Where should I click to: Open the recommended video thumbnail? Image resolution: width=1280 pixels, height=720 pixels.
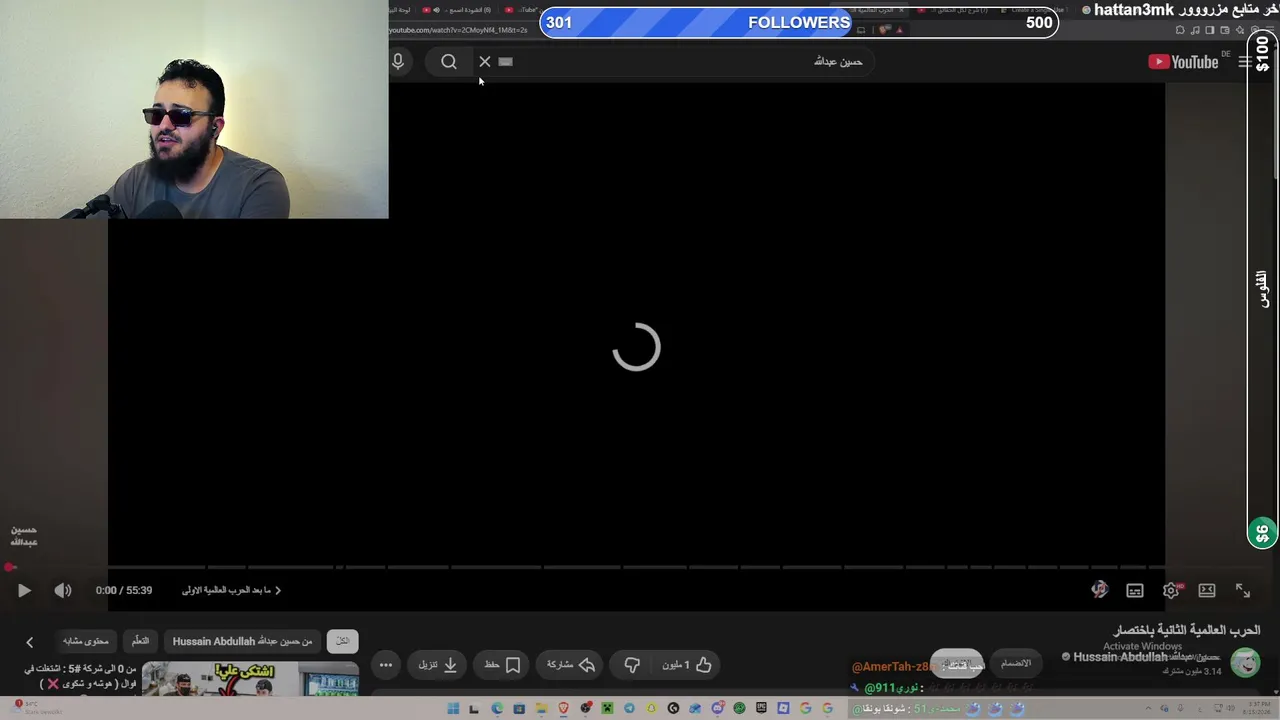250,679
